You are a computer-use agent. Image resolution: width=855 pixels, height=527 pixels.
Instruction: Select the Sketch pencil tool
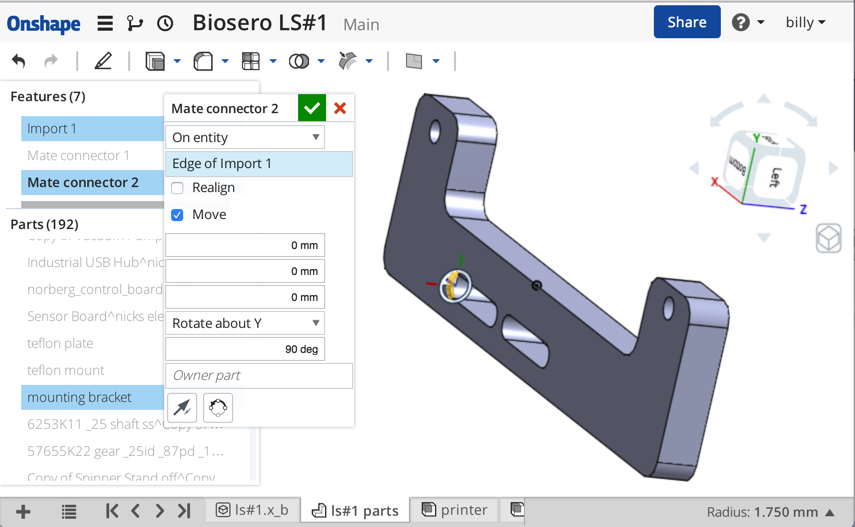click(103, 61)
